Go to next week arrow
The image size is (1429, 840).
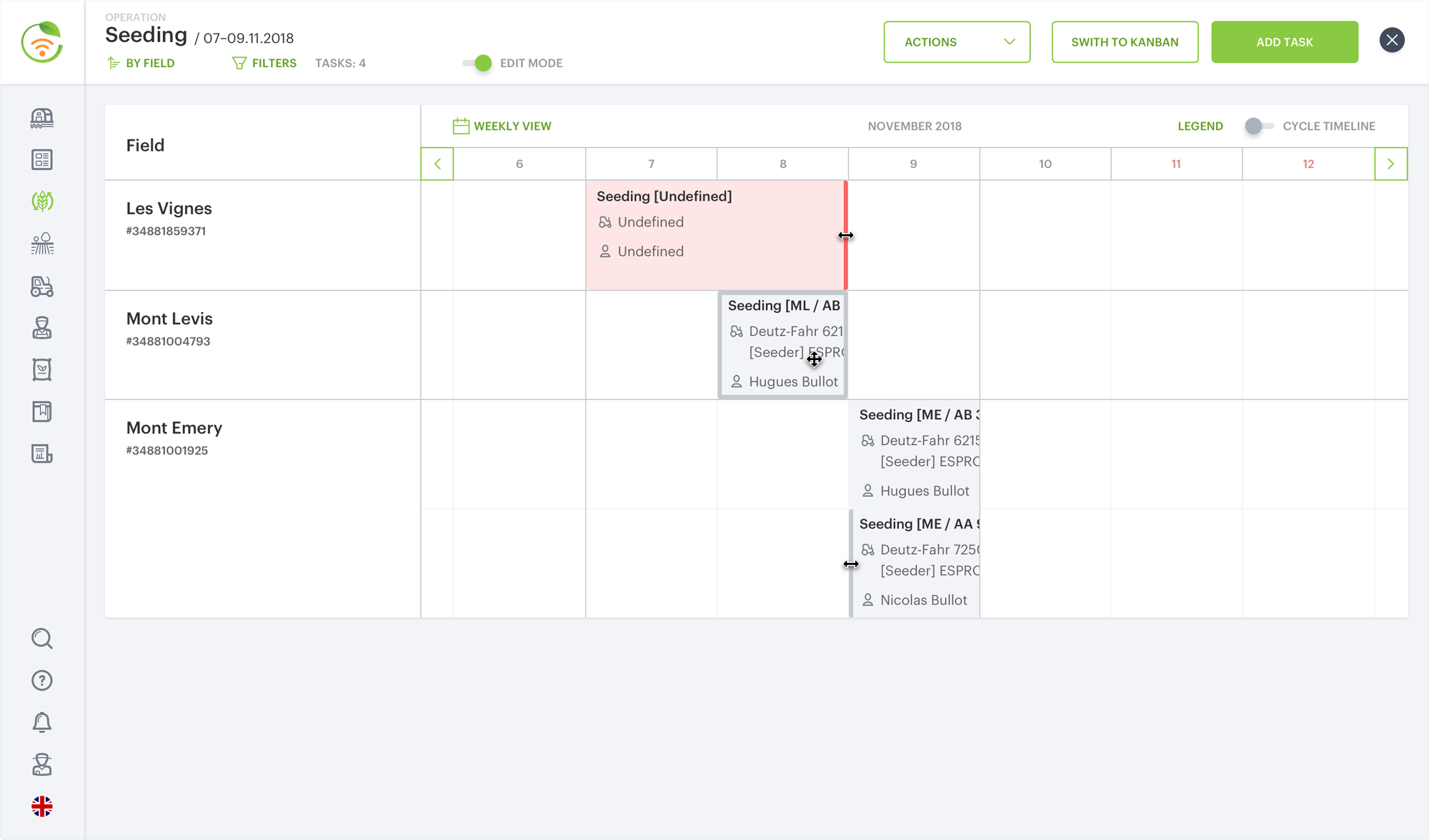pyautogui.click(x=1390, y=164)
